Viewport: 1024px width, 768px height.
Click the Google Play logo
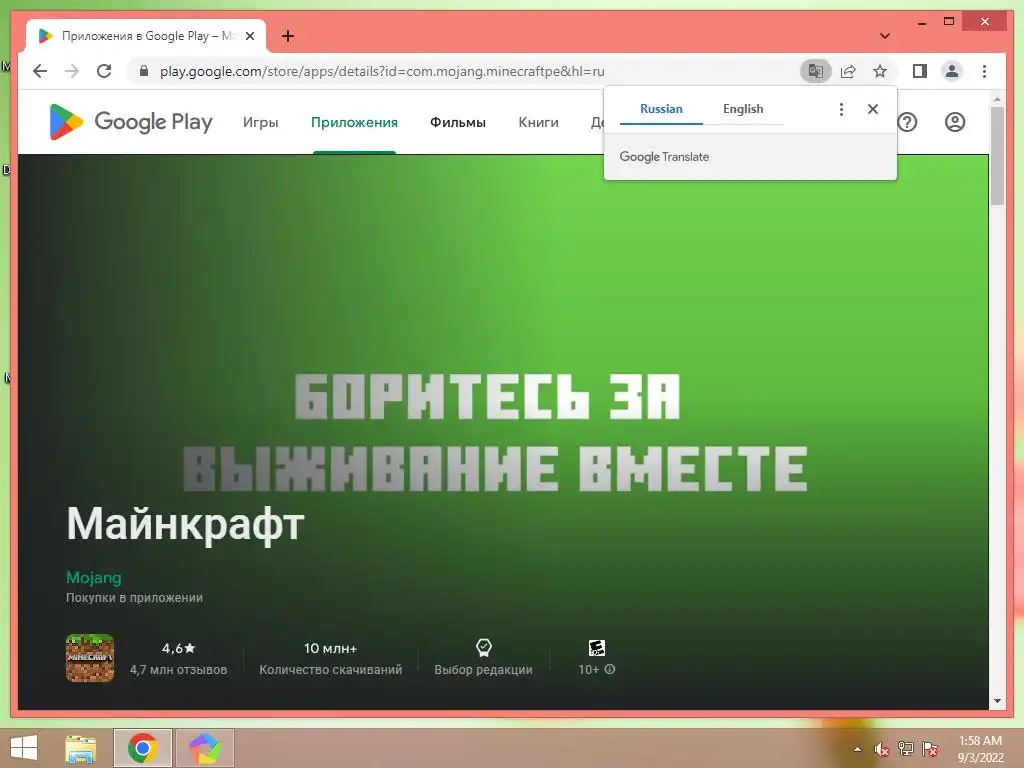pyautogui.click(x=131, y=122)
